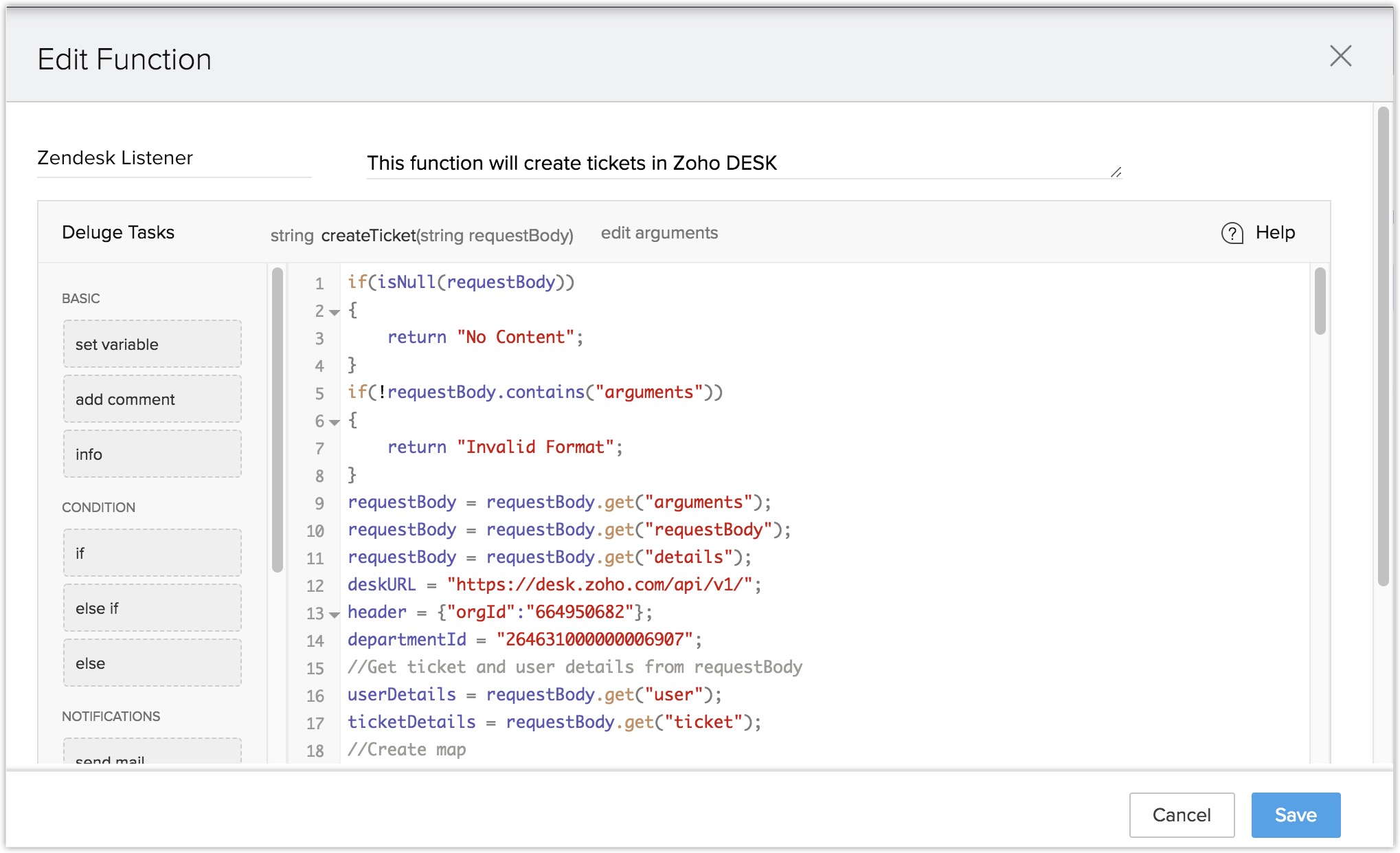Click the description field resize handle
Viewport: 1400px width, 853px height.
click(x=1116, y=173)
